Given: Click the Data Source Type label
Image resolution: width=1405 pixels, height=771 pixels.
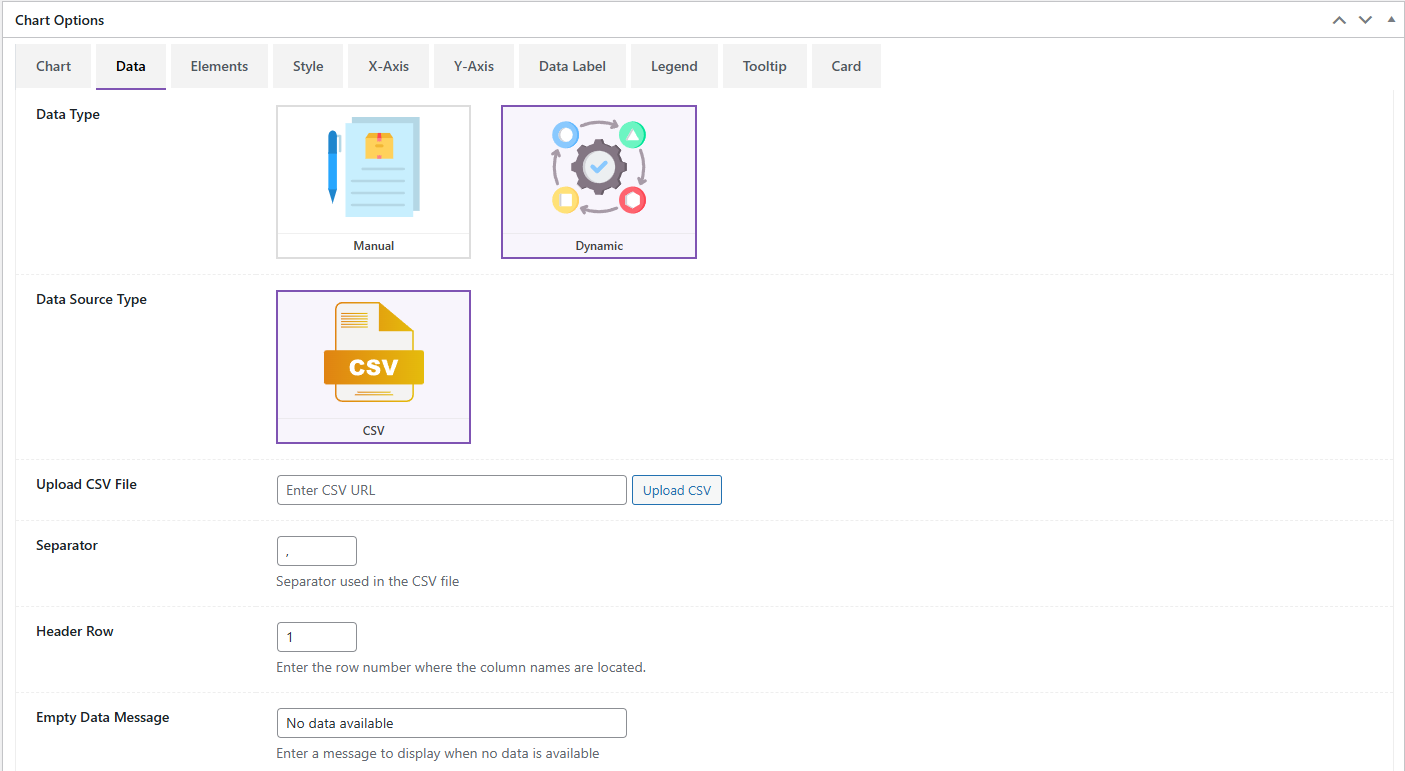Looking at the screenshot, I should coord(92,299).
